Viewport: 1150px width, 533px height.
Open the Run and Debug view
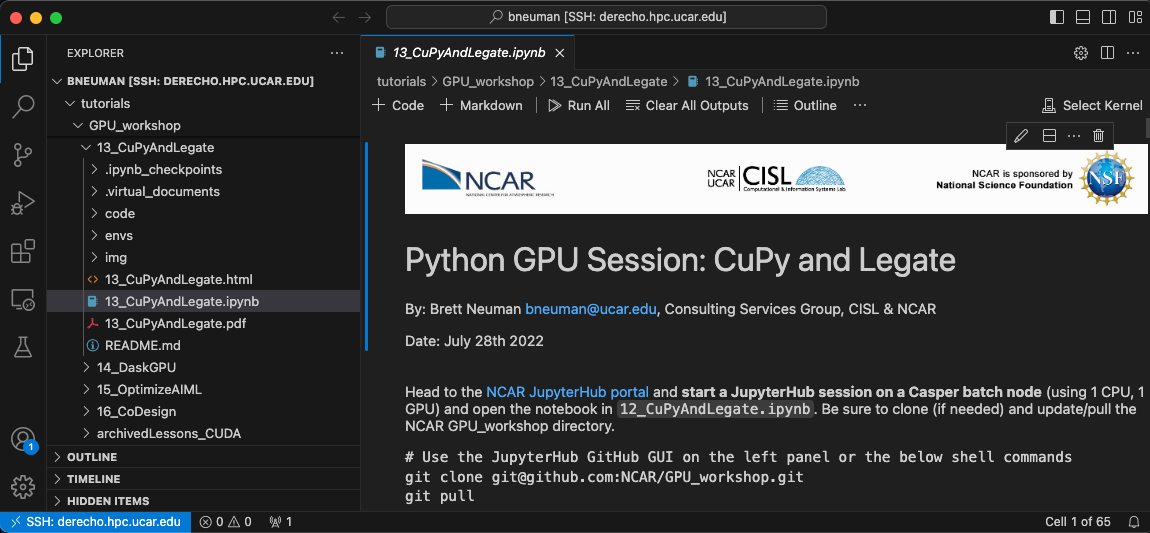(x=22, y=203)
